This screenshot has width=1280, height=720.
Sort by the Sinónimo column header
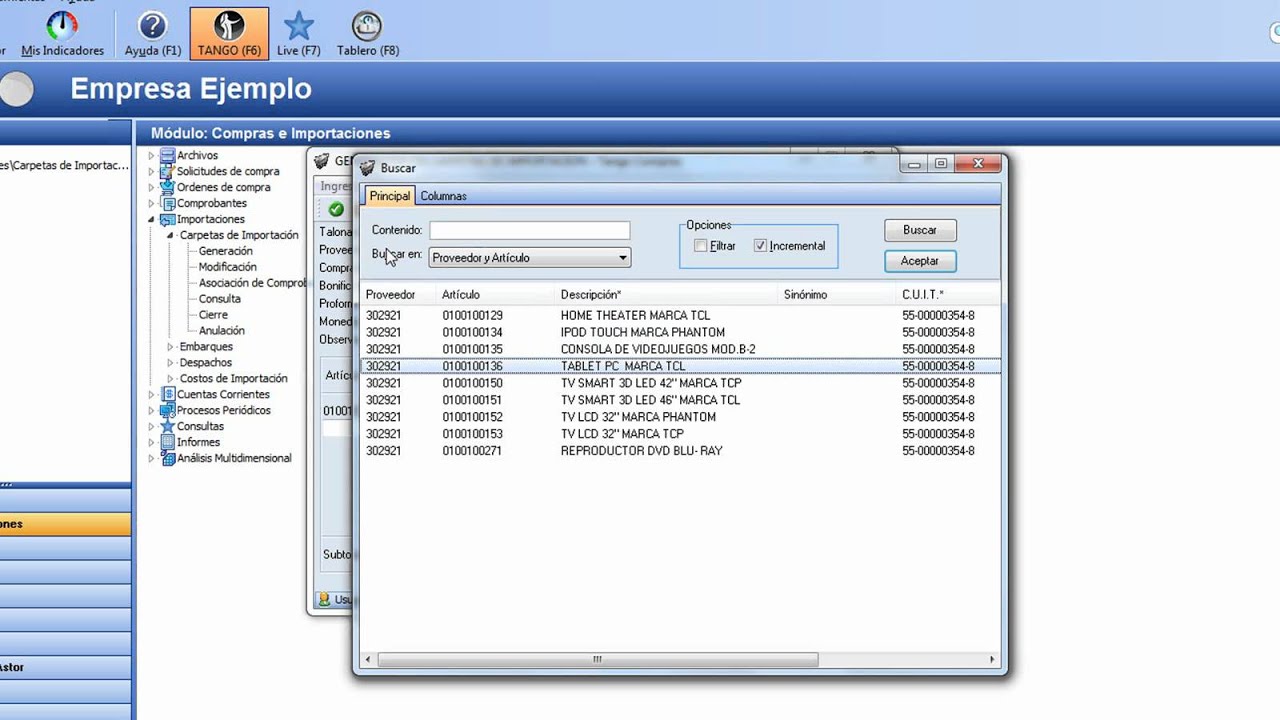pos(838,295)
